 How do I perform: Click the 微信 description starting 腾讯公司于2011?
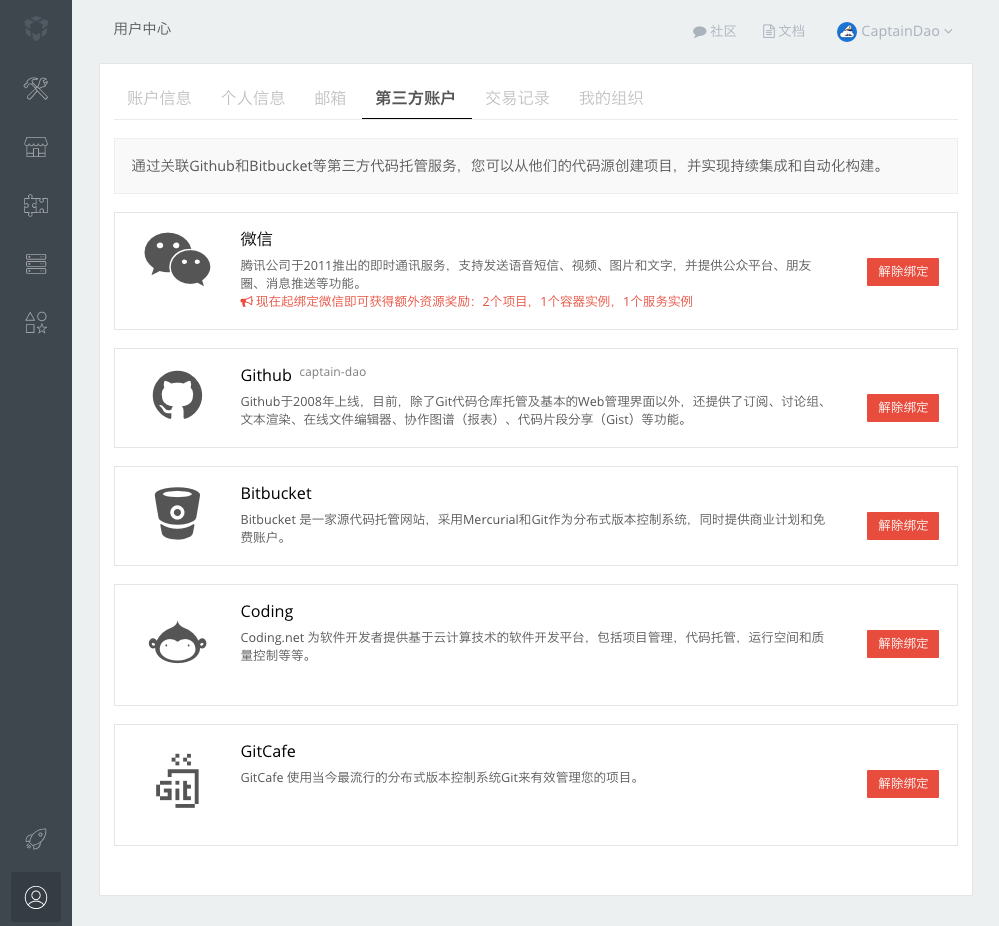point(526,274)
